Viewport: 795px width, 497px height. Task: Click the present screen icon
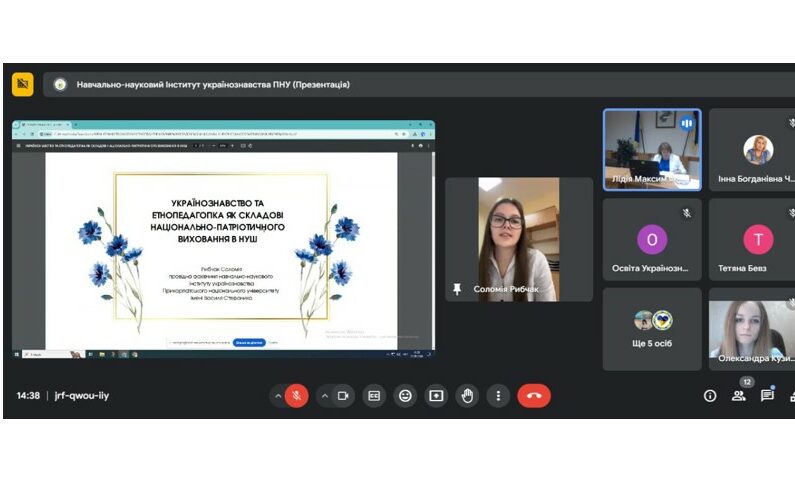pos(436,395)
